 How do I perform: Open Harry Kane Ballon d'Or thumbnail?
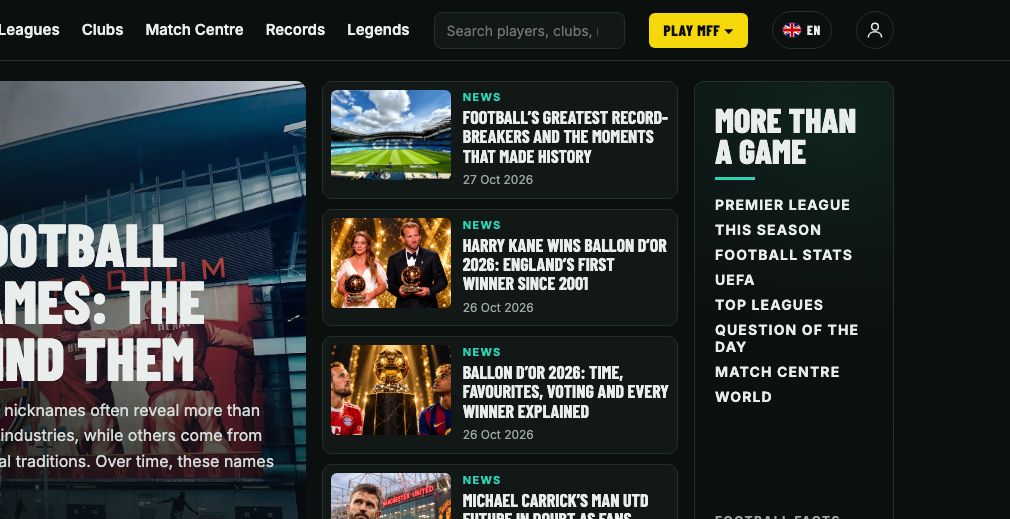pos(391,263)
